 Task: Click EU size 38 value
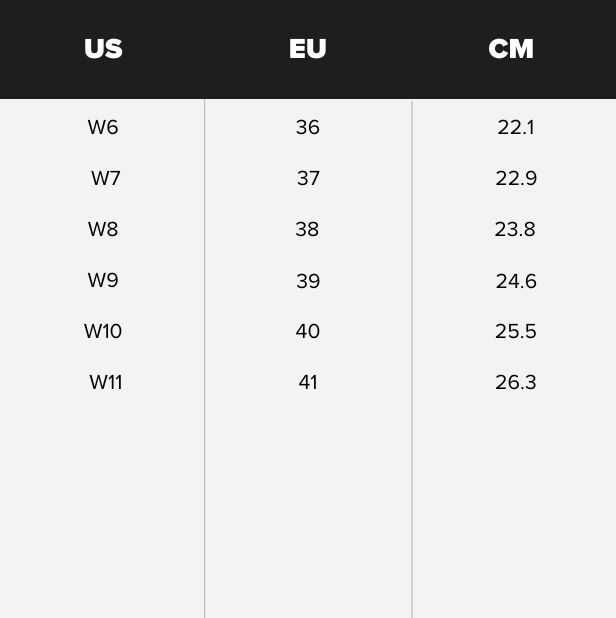coord(307,229)
